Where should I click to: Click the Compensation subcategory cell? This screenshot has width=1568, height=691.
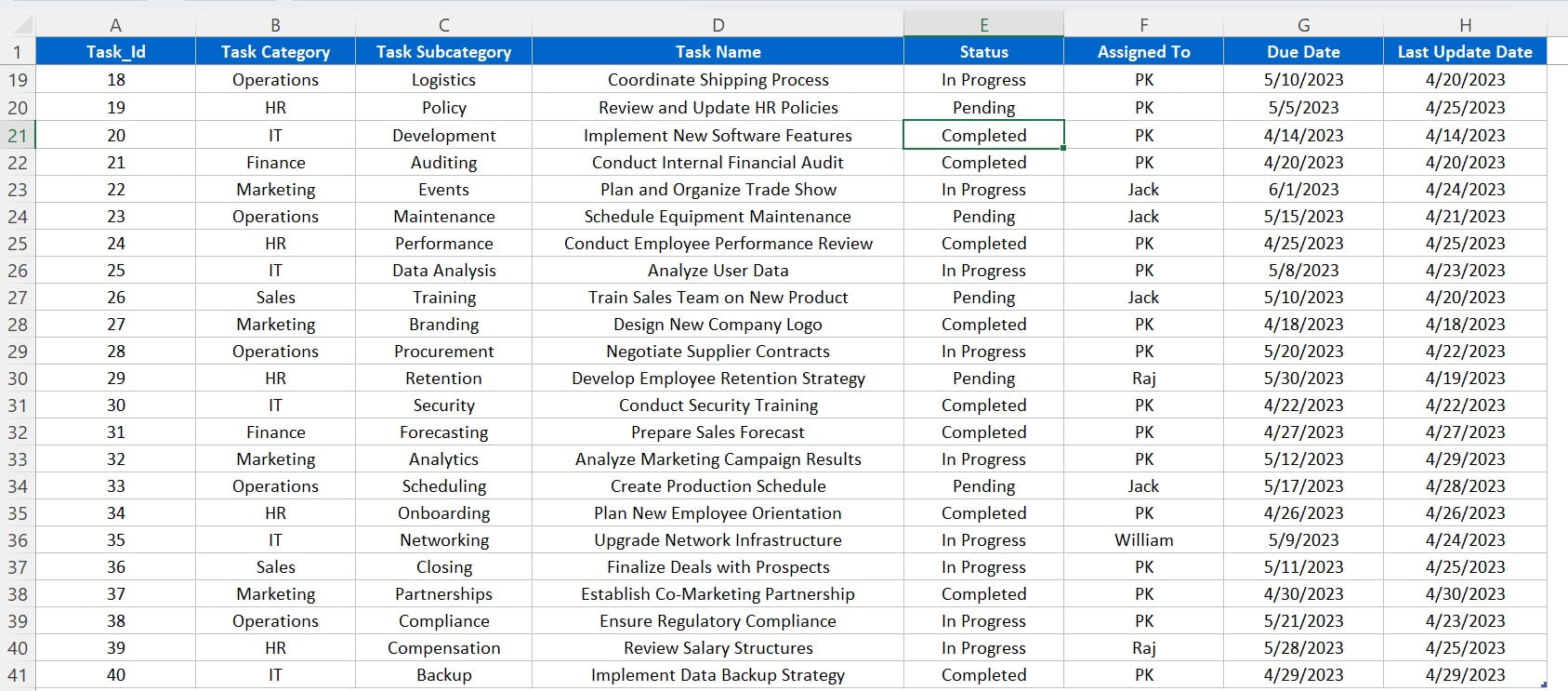[443, 648]
